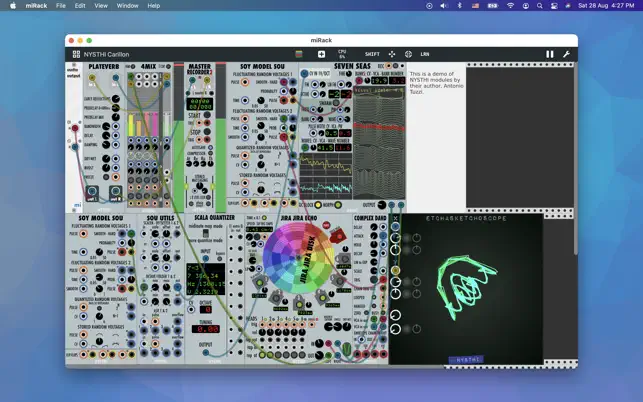
Task: Click the Complex DAHD Attack knob
Action: 374,236
